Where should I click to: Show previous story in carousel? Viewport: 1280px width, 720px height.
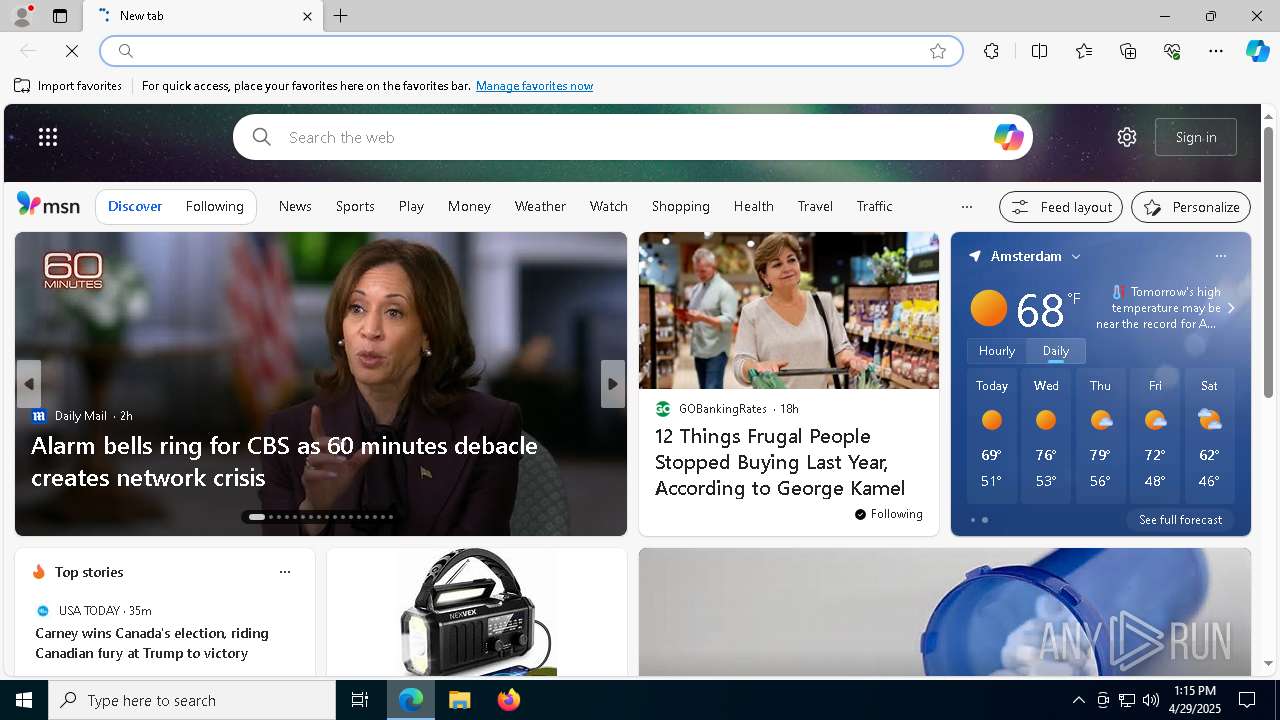click(x=29, y=384)
